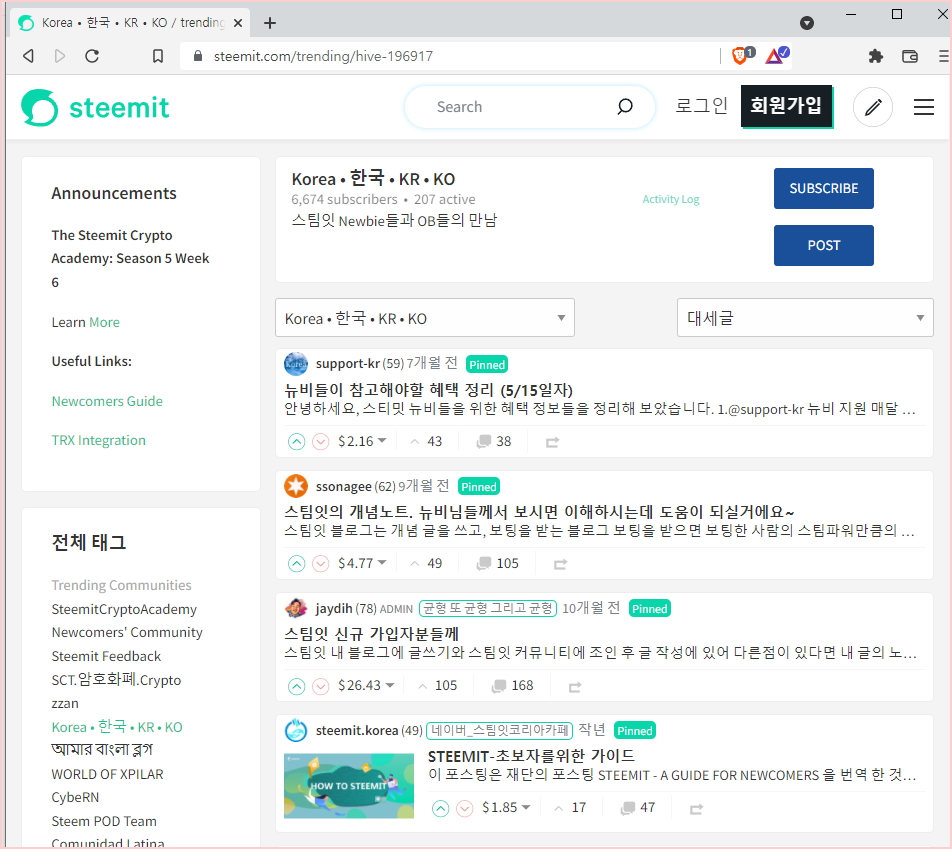952x849 pixels.
Task: Downvote the ssonagee post
Action: [x=321, y=564]
